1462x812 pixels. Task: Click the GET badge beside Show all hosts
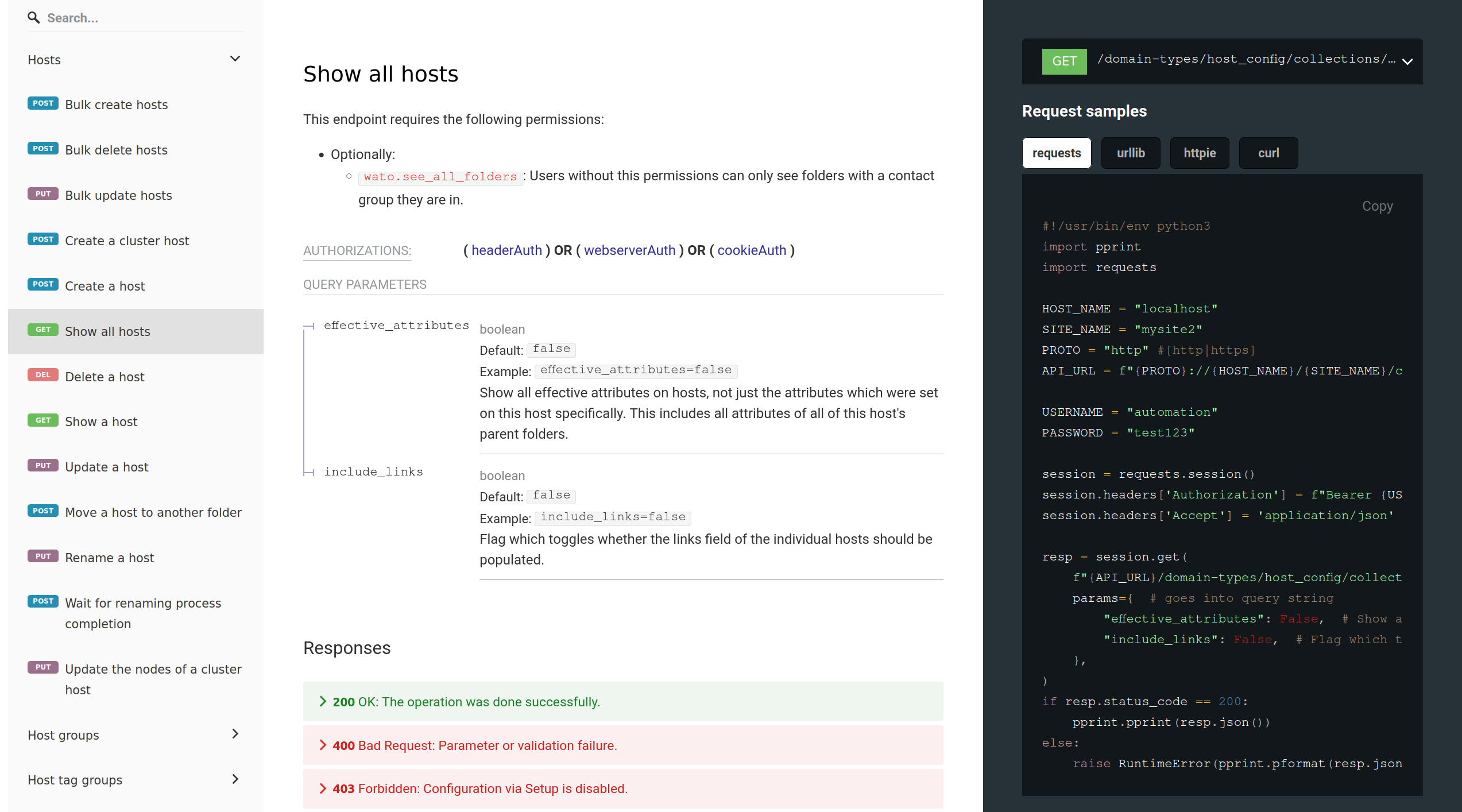tap(42, 330)
